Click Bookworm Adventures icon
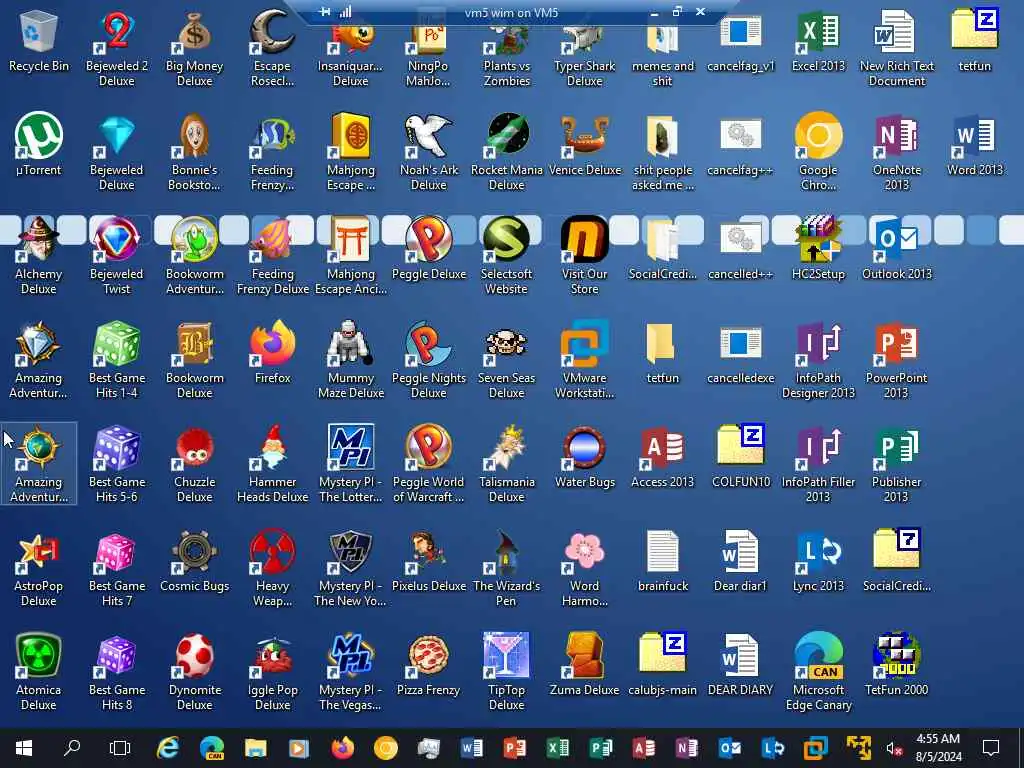The image size is (1024, 768). click(x=195, y=256)
